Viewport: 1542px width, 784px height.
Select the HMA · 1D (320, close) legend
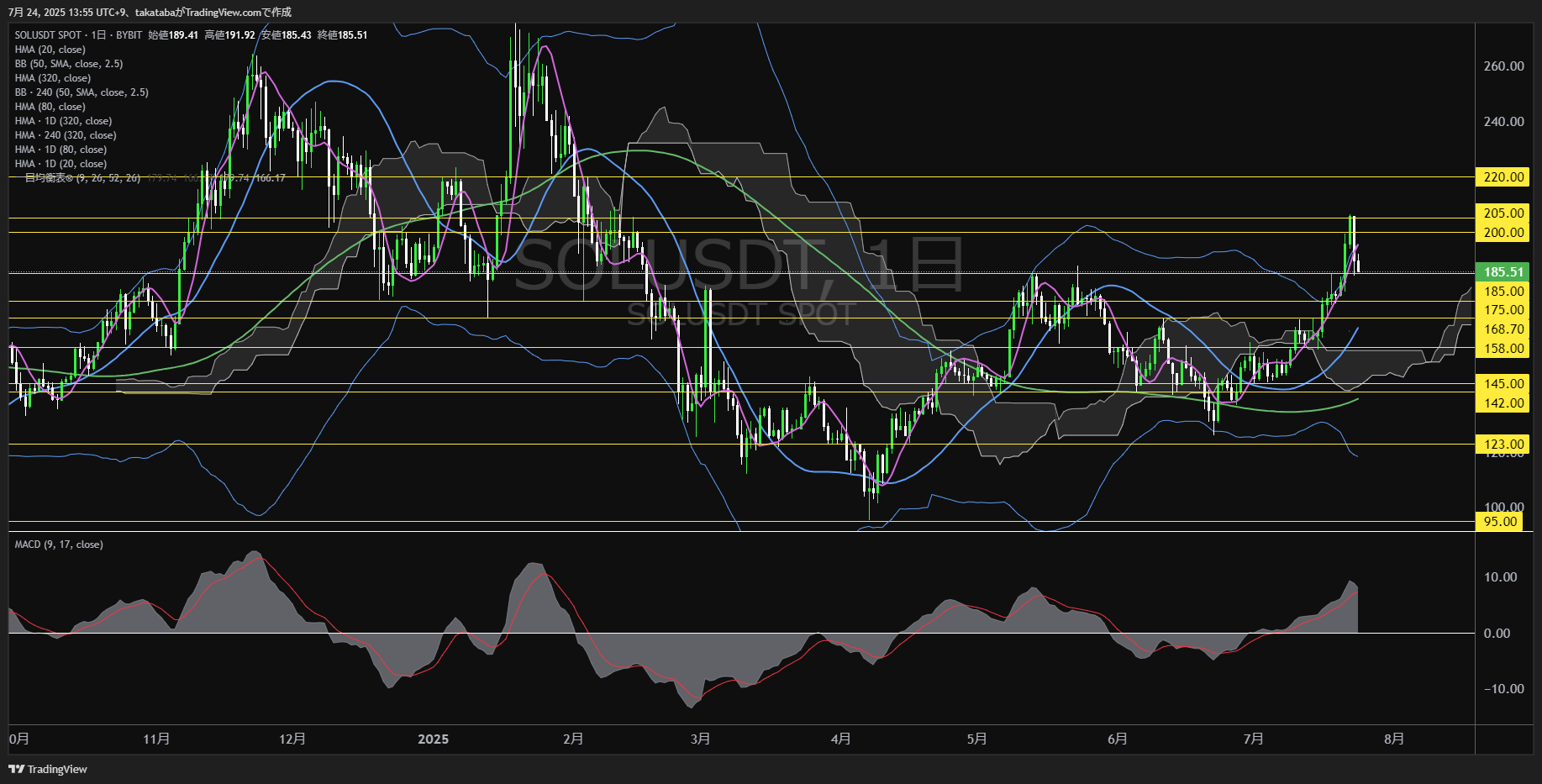[x=63, y=121]
